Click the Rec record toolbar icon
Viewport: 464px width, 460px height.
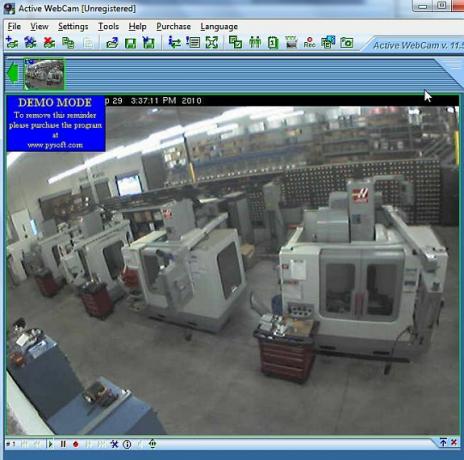309,42
